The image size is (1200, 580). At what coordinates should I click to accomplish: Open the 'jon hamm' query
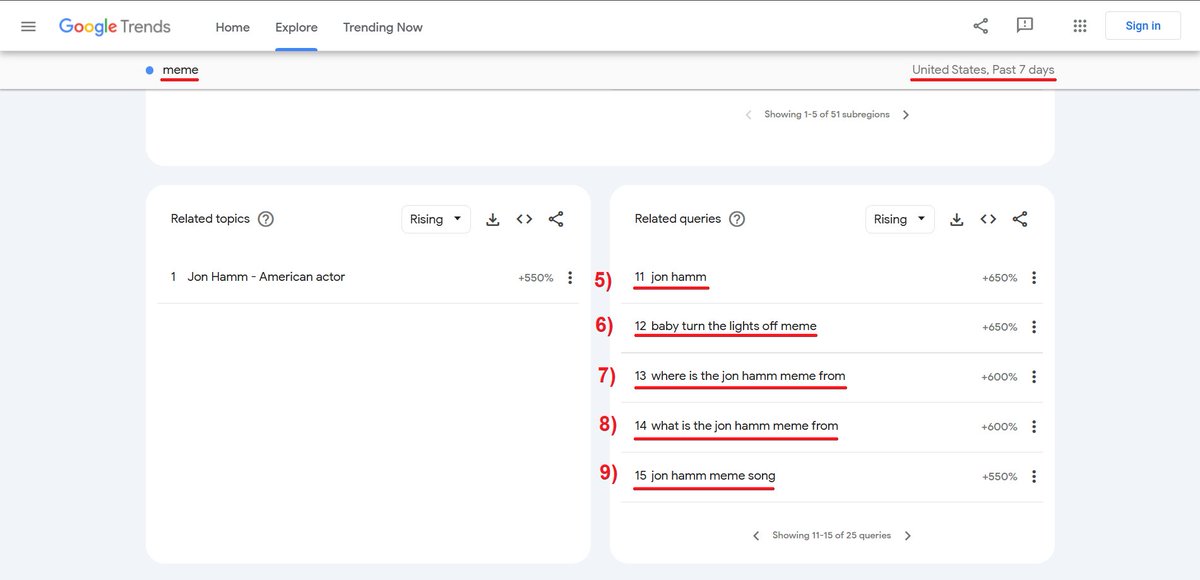click(x=678, y=277)
